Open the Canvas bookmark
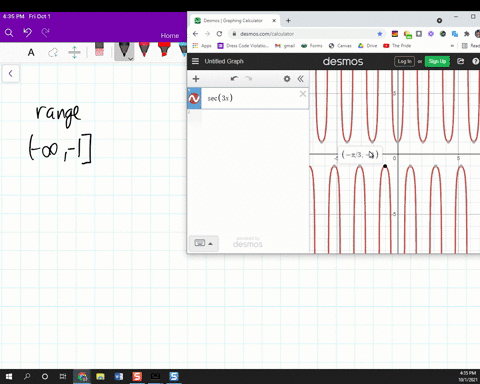480x384 pixels. click(340, 46)
